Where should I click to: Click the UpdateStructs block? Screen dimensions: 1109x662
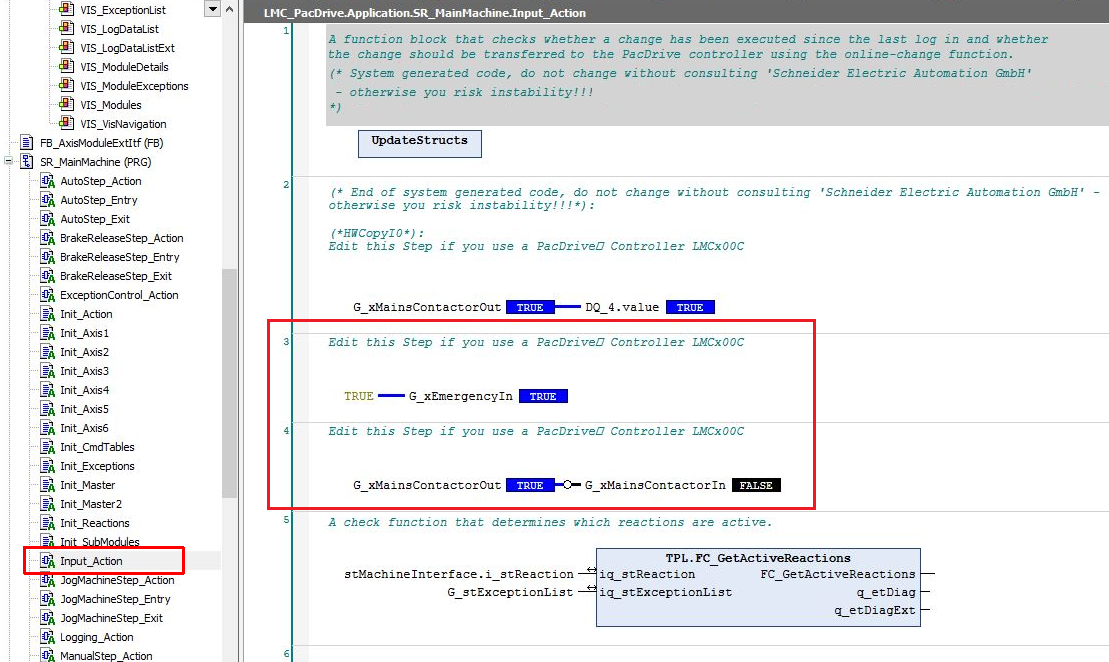tap(419, 142)
